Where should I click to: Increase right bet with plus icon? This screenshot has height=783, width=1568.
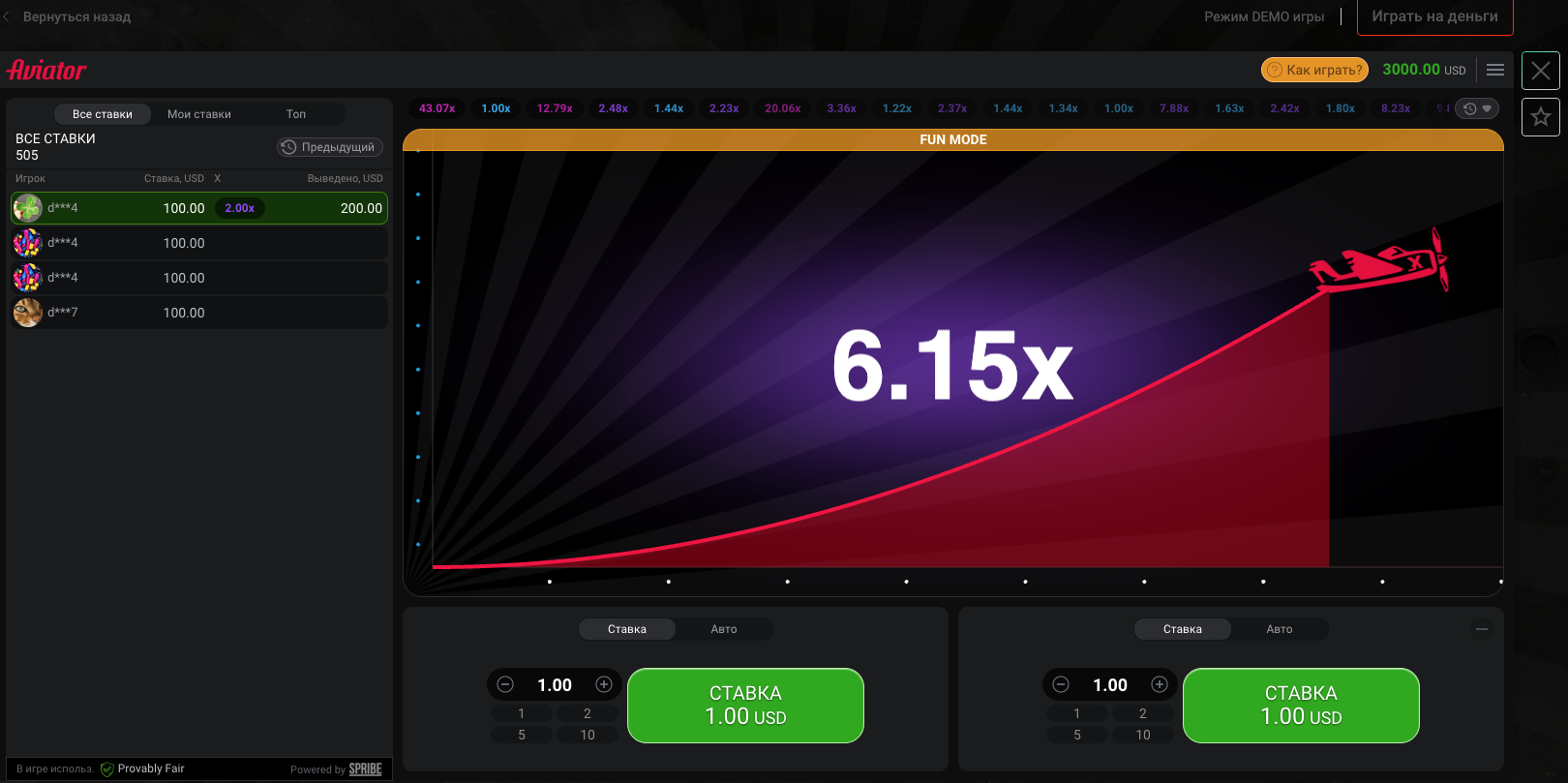click(x=1160, y=684)
